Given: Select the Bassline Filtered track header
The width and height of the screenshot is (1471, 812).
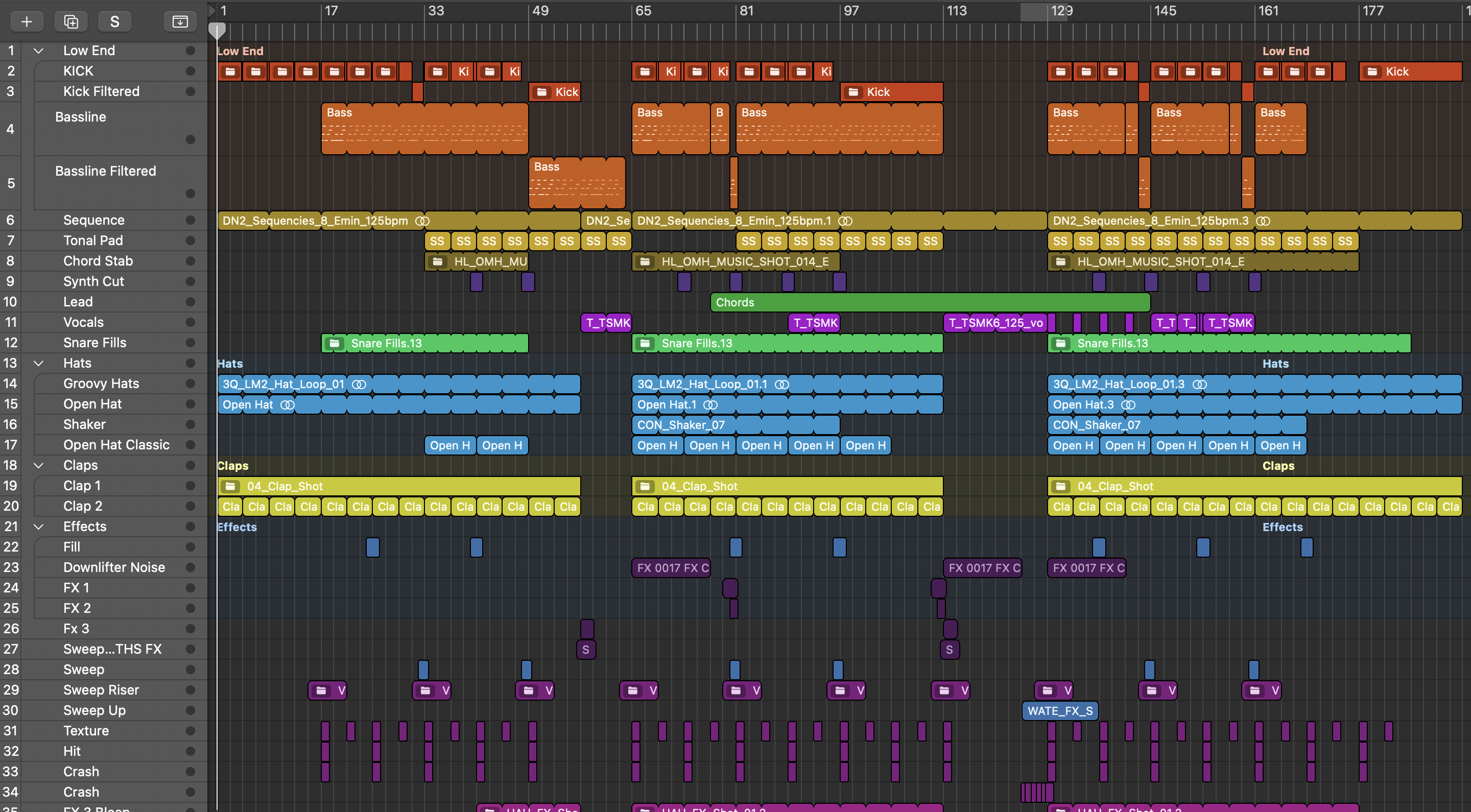Looking at the screenshot, I should [106, 171].
